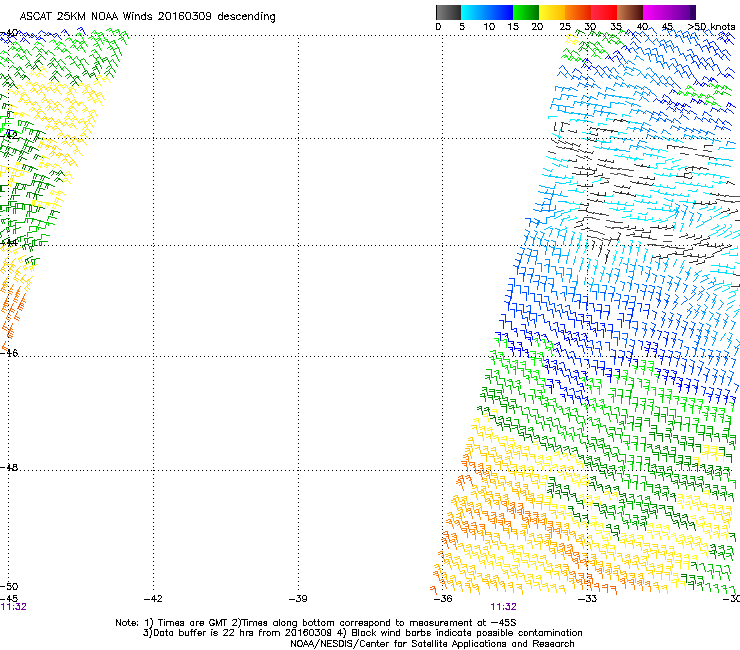Viewport: 740px width, 650px height.
Task: Click the '-39' longitude label
Action: pos(298,599)
